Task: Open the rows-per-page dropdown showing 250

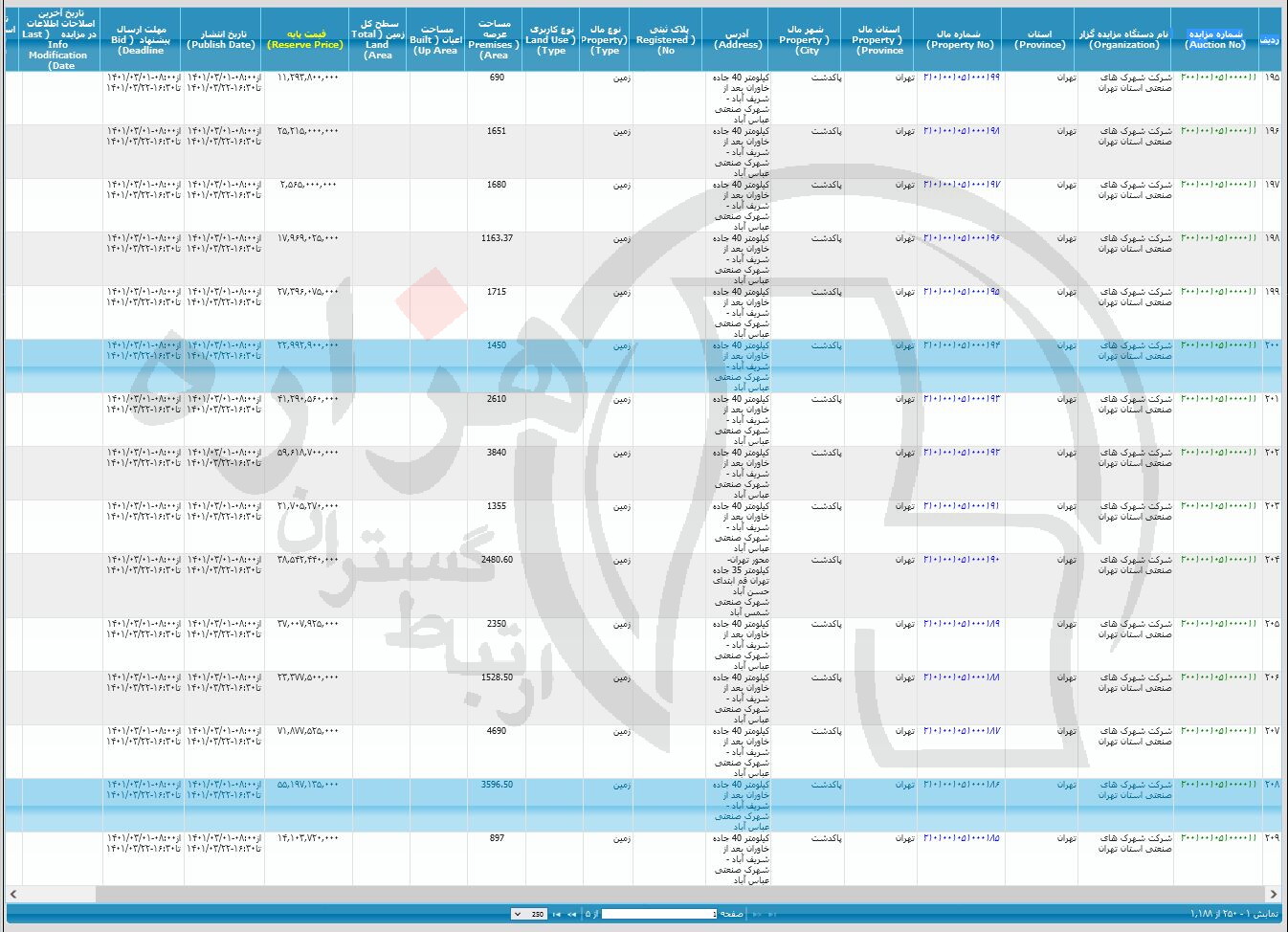Action: tap(529, 914)
